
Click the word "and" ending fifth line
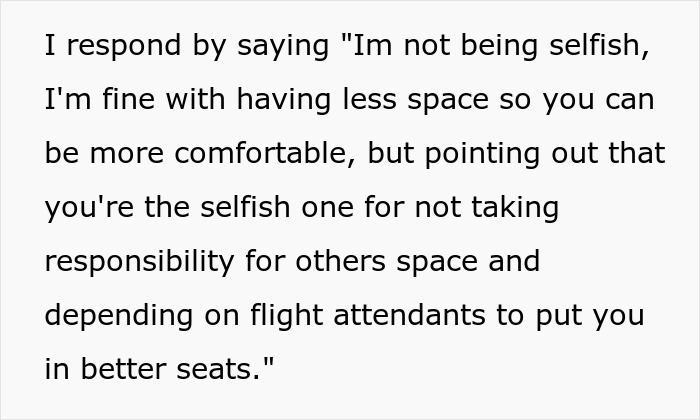514,261
